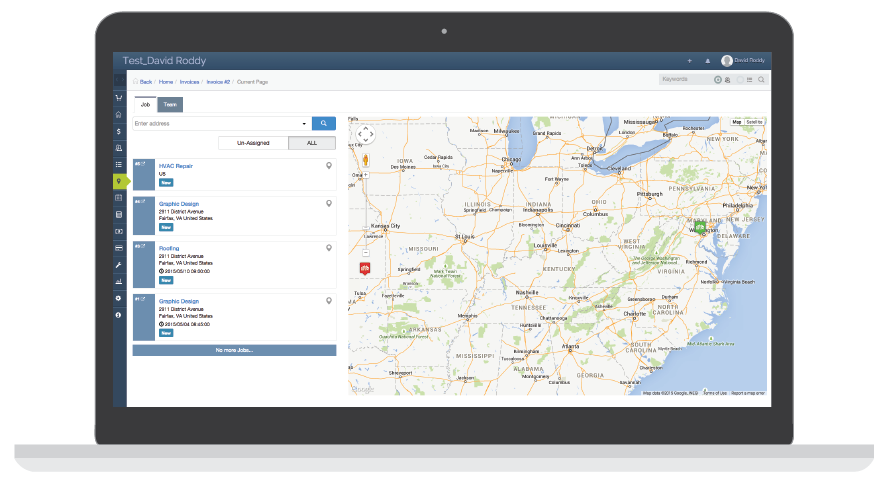The height and width of the screenshot is (480, 885).
Task: Open the David Roddy user menu
Action: pos(746,60)
